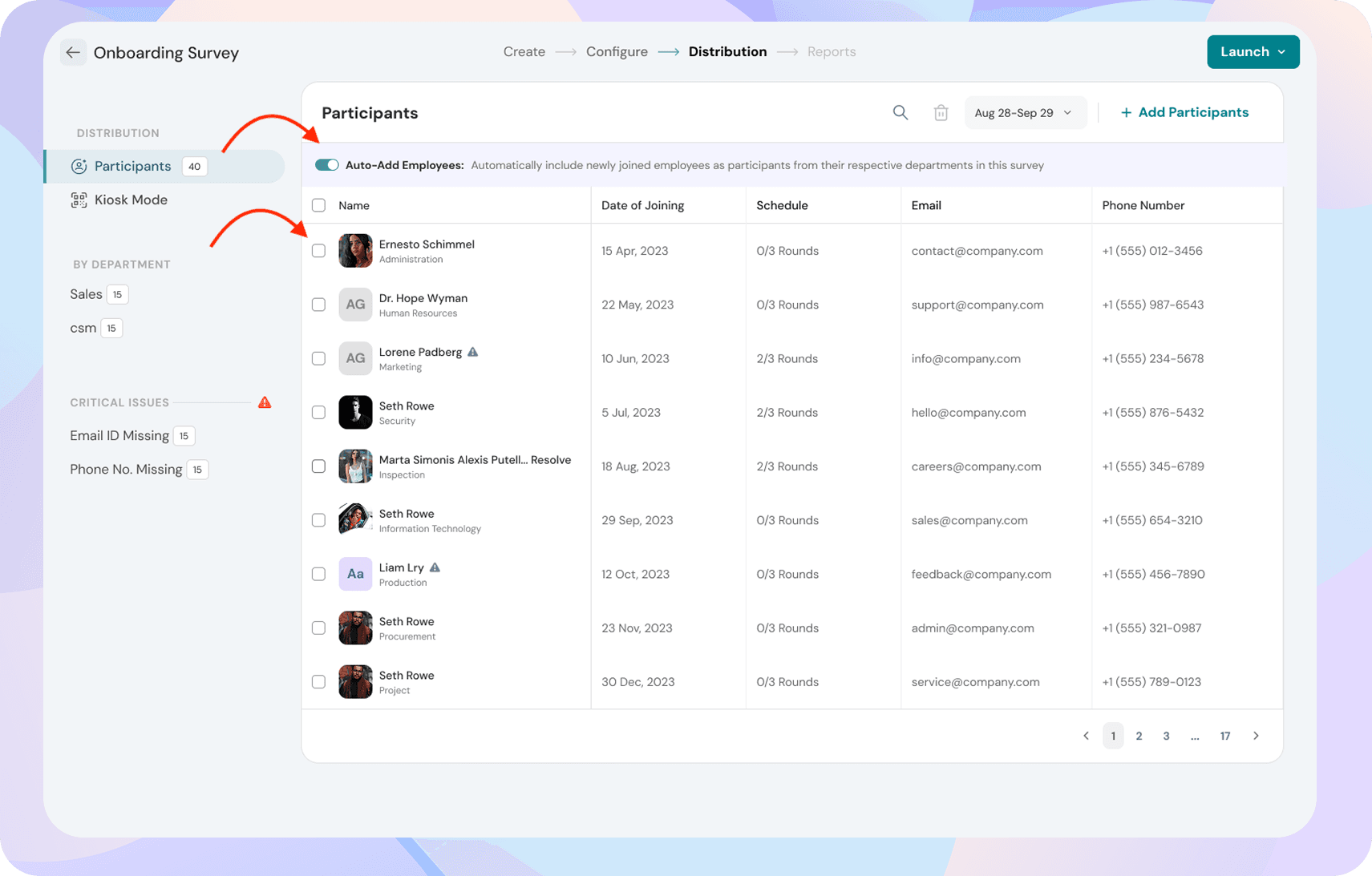Click Dr. Hope Wyman's AG avatar
The width and height of the screenshot is (1372, 876).
[355, 305]
